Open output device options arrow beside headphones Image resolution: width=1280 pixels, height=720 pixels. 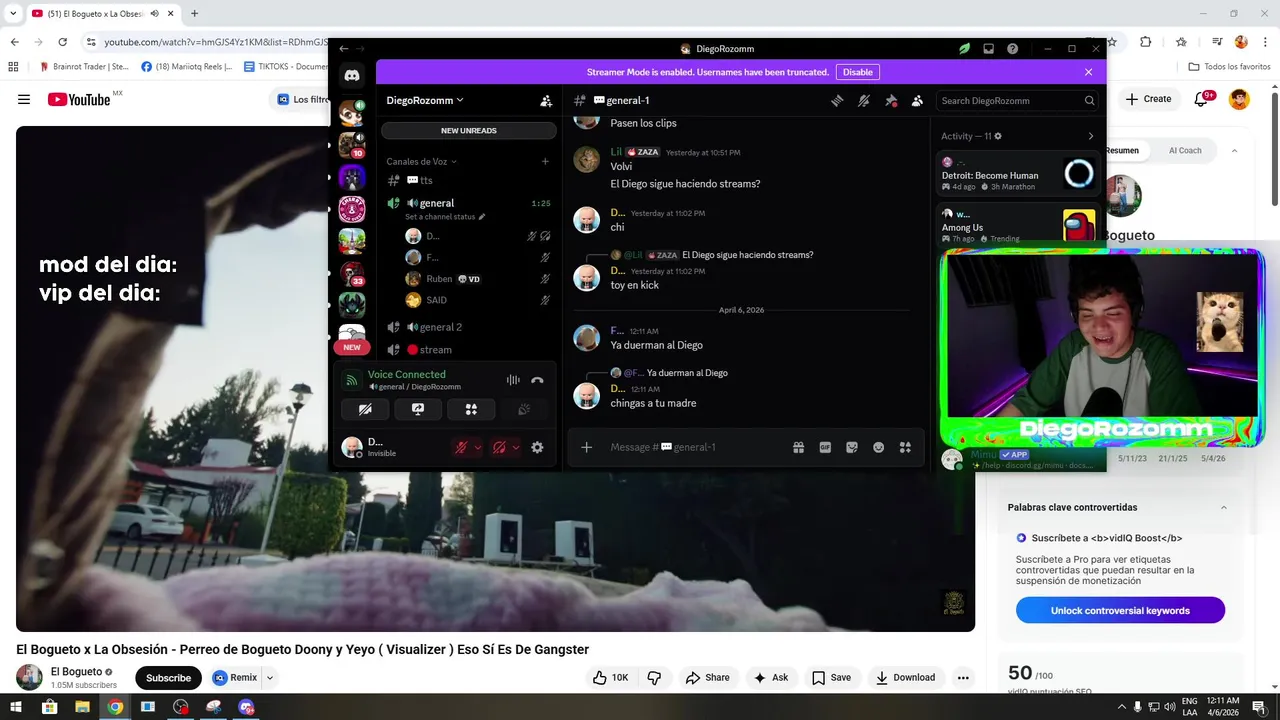(516, 447)
